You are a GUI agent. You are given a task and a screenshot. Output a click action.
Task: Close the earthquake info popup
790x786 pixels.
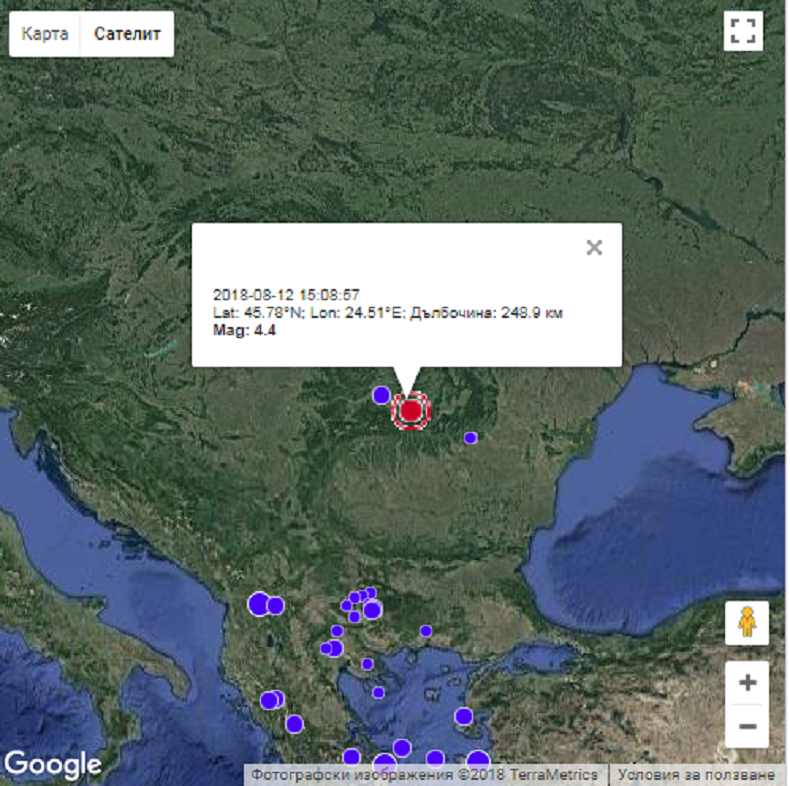tap(594, 248)
